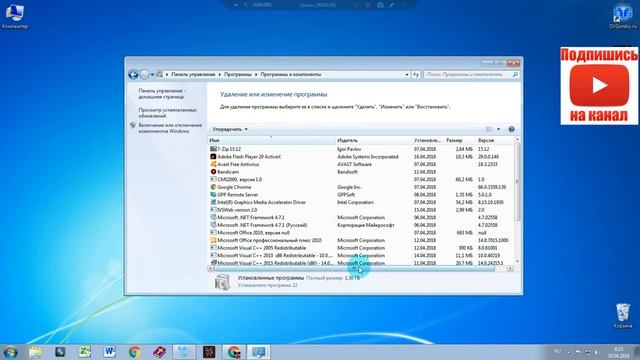Click the list's scroll down arrow
This screenshot has height=360, width=640.
point(517,262)
